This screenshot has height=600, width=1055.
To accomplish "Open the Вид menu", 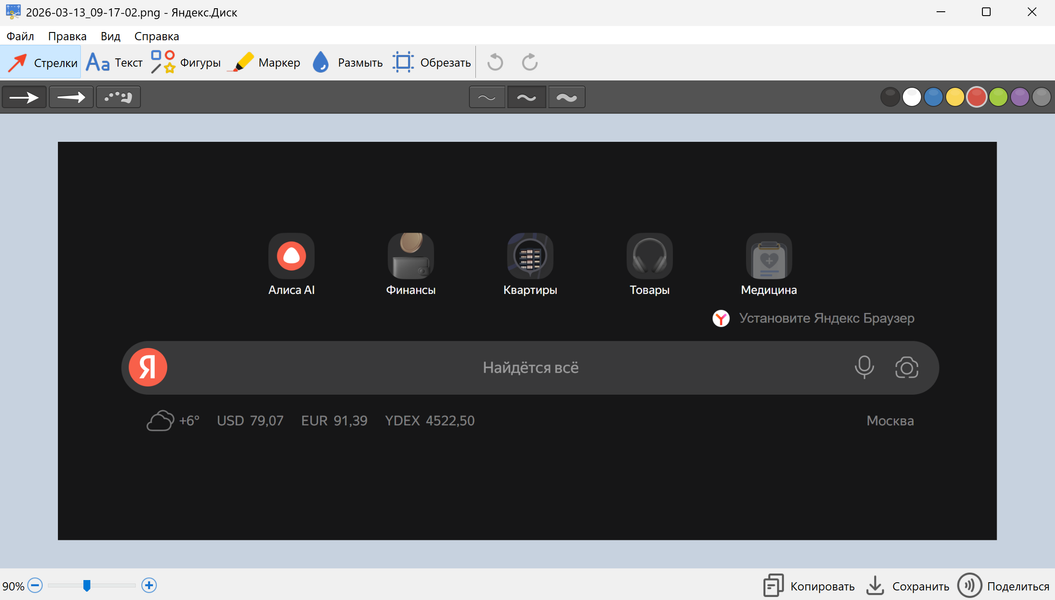I will point(110,36).
